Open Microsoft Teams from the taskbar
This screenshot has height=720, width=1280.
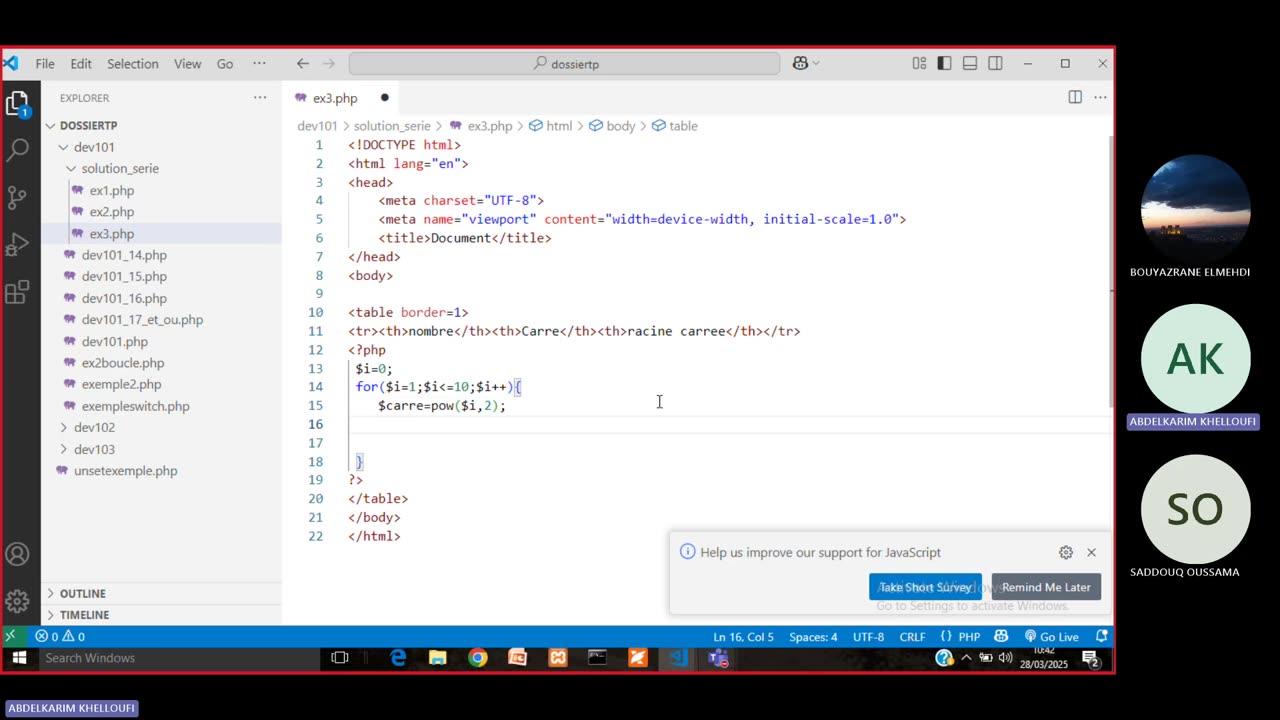(718, 658)
